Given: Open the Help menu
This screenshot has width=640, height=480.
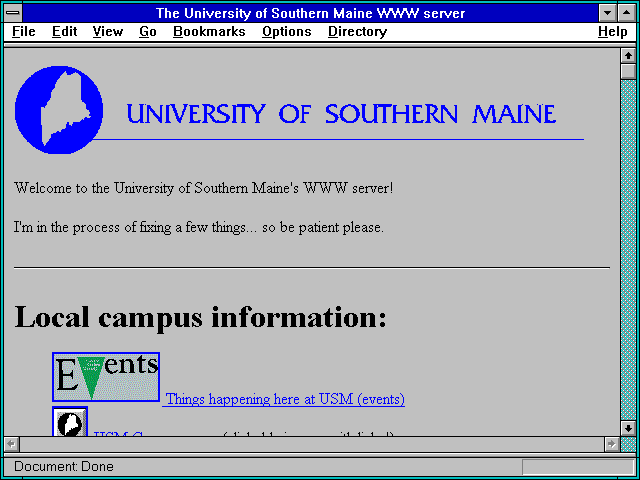Looking at the screenshot, I should click(613, 32).
